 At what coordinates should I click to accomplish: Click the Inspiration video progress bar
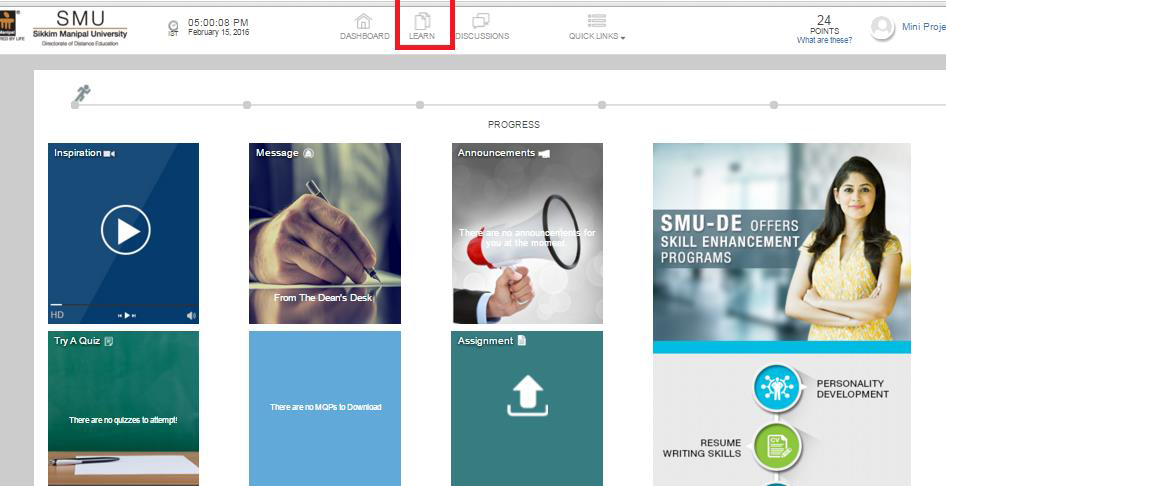pos(123,304)
